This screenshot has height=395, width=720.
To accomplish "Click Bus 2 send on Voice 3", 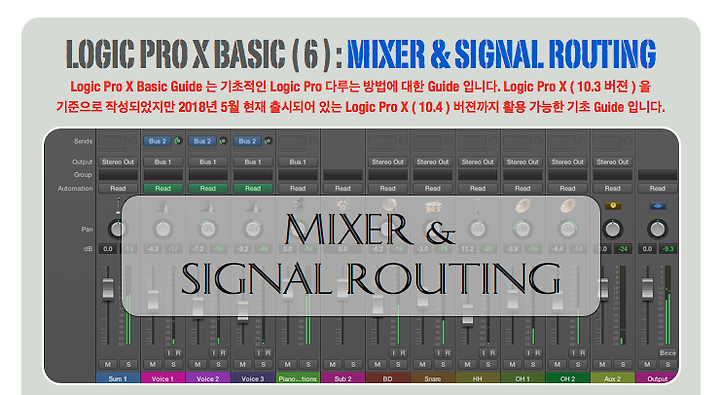I will [248, 141].
